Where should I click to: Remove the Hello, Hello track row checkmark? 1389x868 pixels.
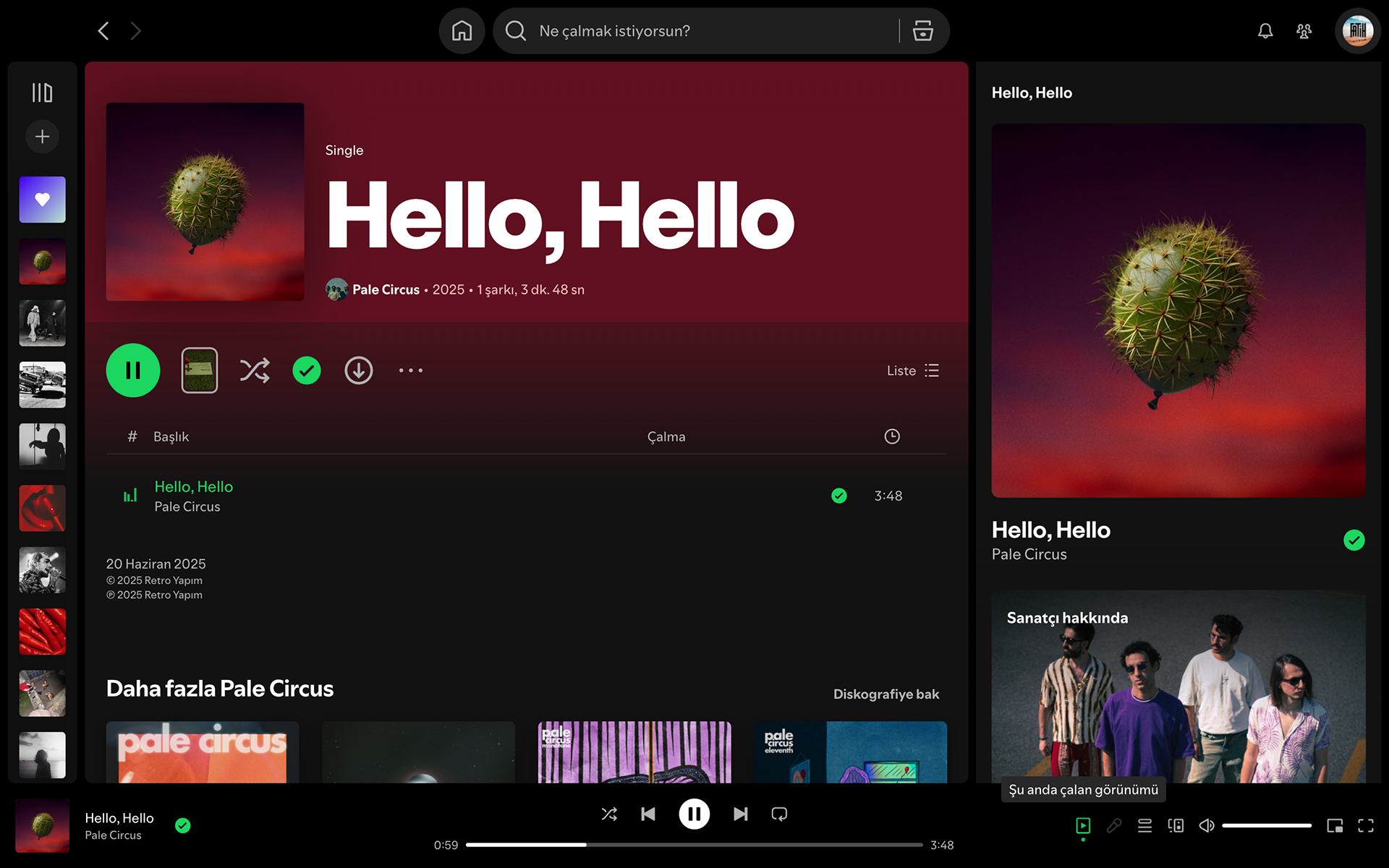(838, 495)
